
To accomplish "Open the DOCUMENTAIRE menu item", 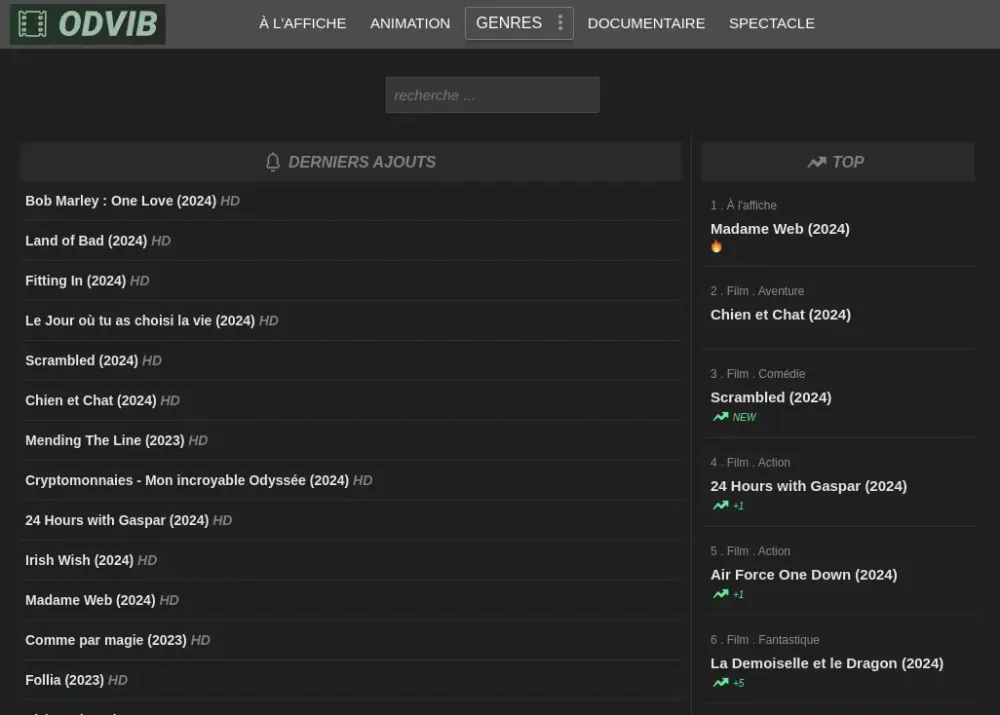I will point(646,24).
